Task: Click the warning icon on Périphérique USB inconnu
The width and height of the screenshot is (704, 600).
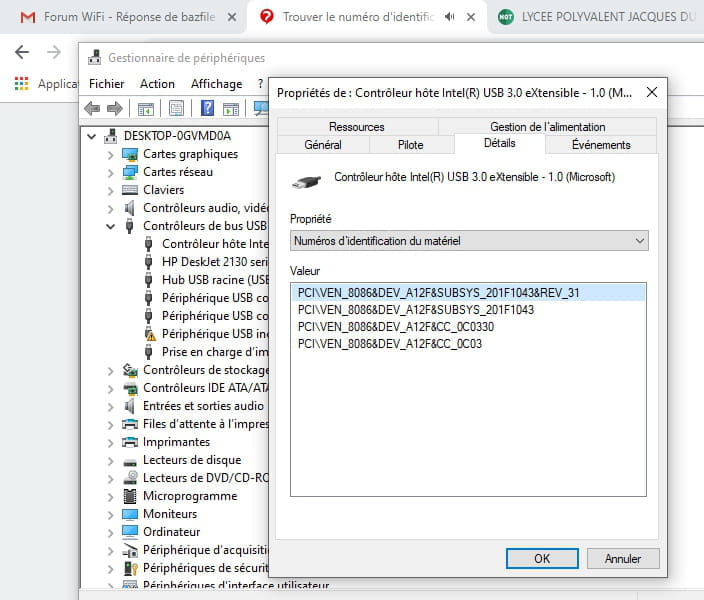Action: (150, 334)
